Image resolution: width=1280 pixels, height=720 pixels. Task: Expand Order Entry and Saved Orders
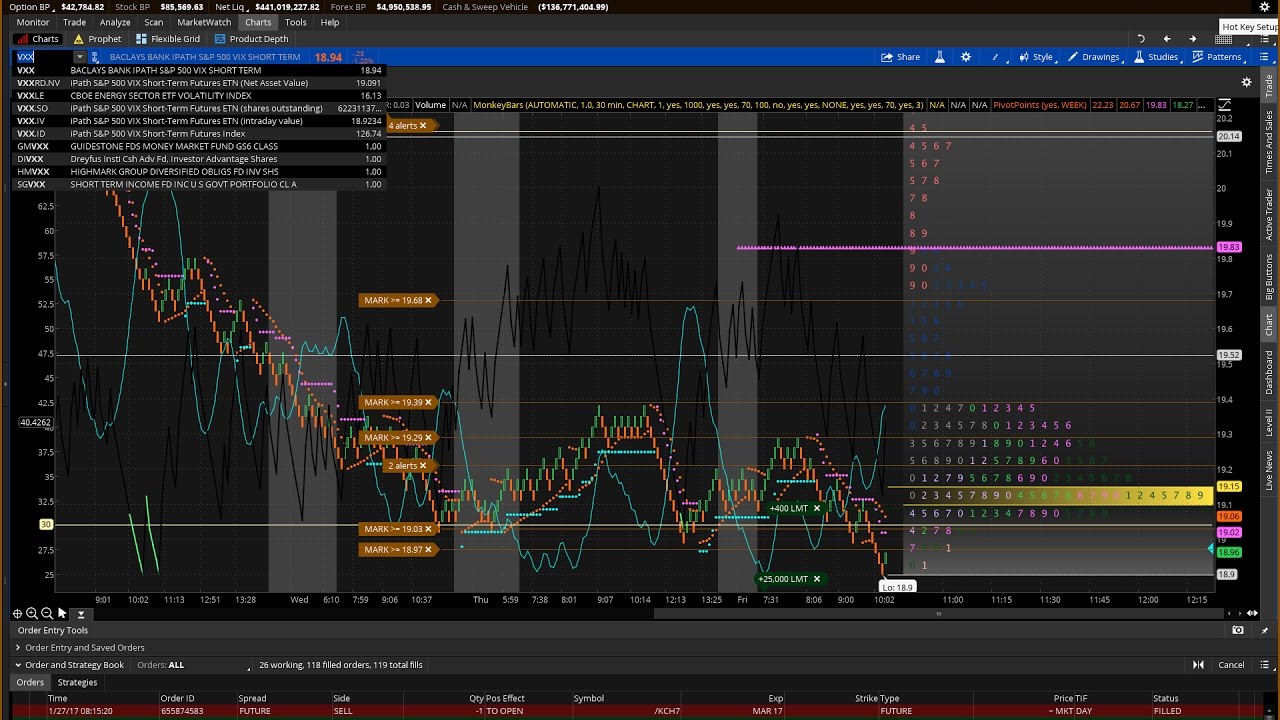tap(18, 648)
